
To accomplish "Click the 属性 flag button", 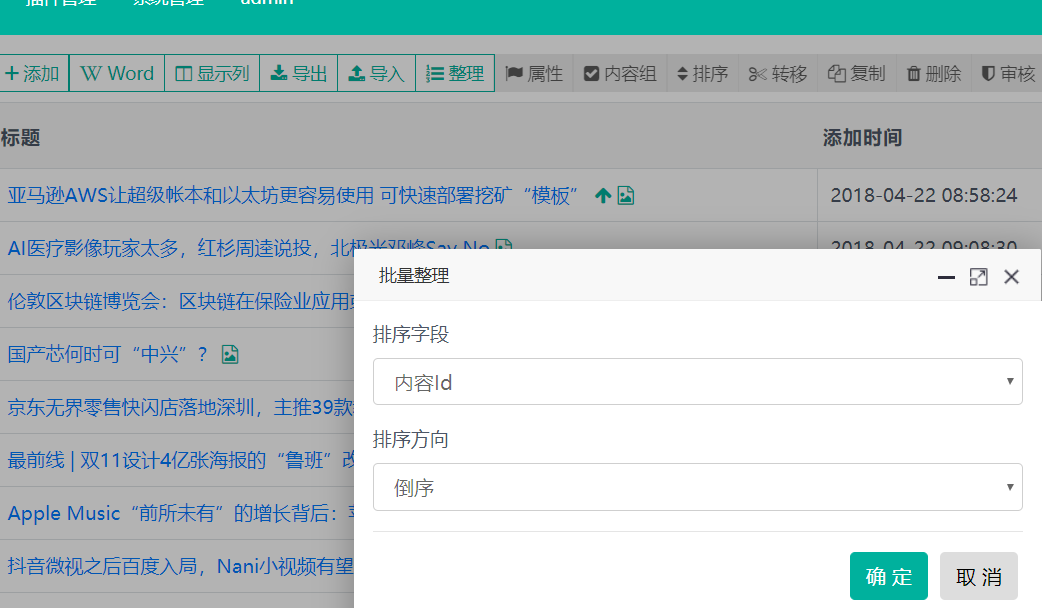I will click(x=534, y=73).
